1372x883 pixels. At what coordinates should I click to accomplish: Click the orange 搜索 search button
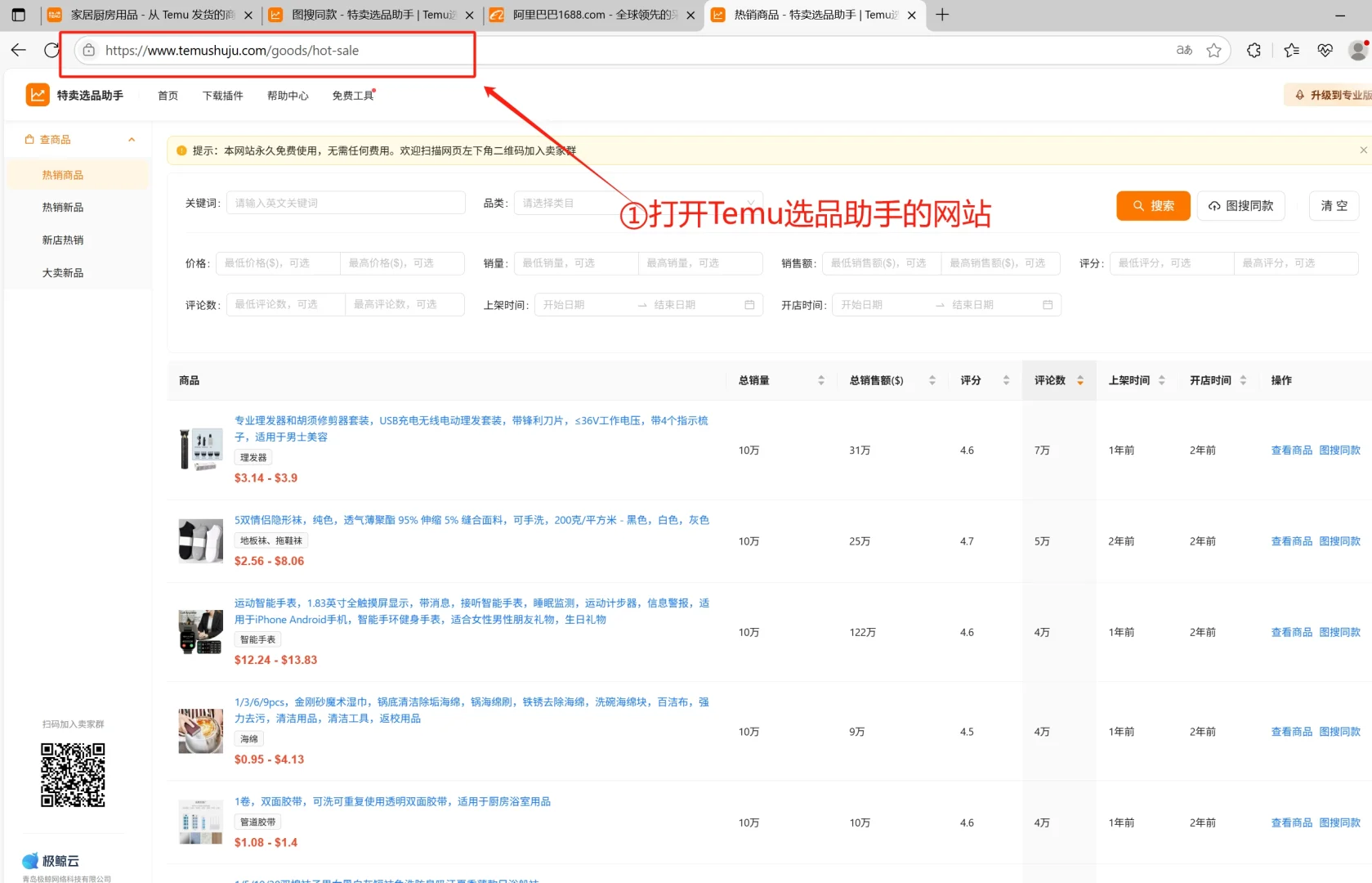[x=1153, y=205]
